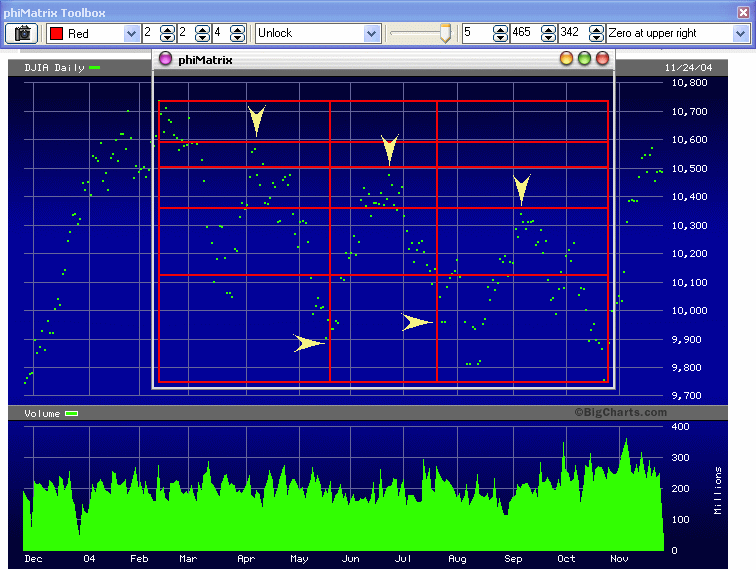Adjust the first stepper next to color dropdown
This screenshot has height=570, width=756.
click(167, 33)
